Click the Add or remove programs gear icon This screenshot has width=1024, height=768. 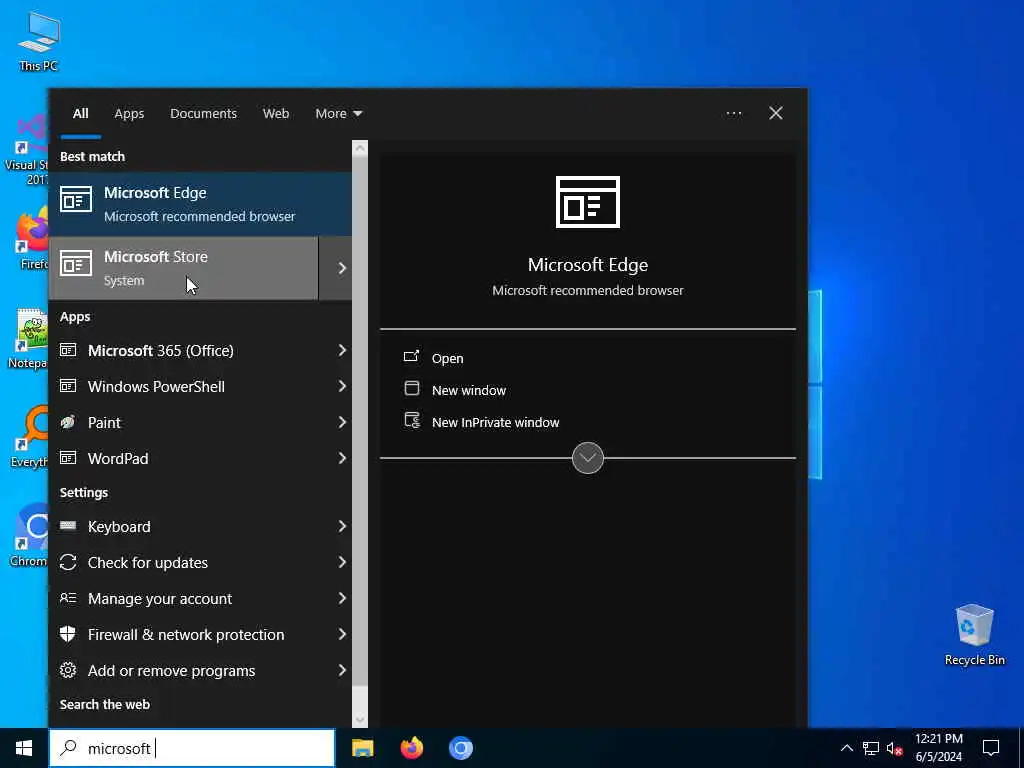(68, 670)
